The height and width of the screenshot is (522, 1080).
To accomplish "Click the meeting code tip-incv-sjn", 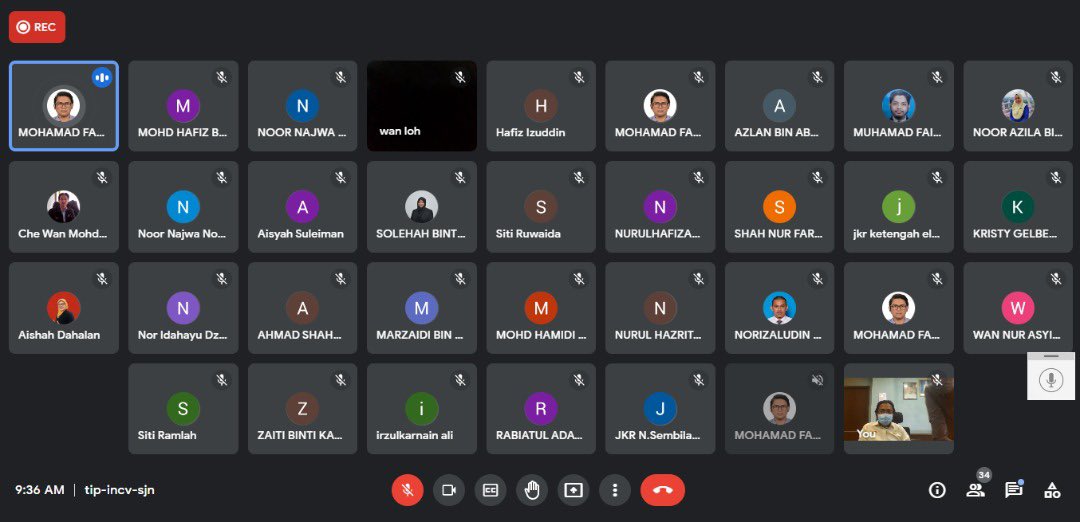I will tap(119, 490).
